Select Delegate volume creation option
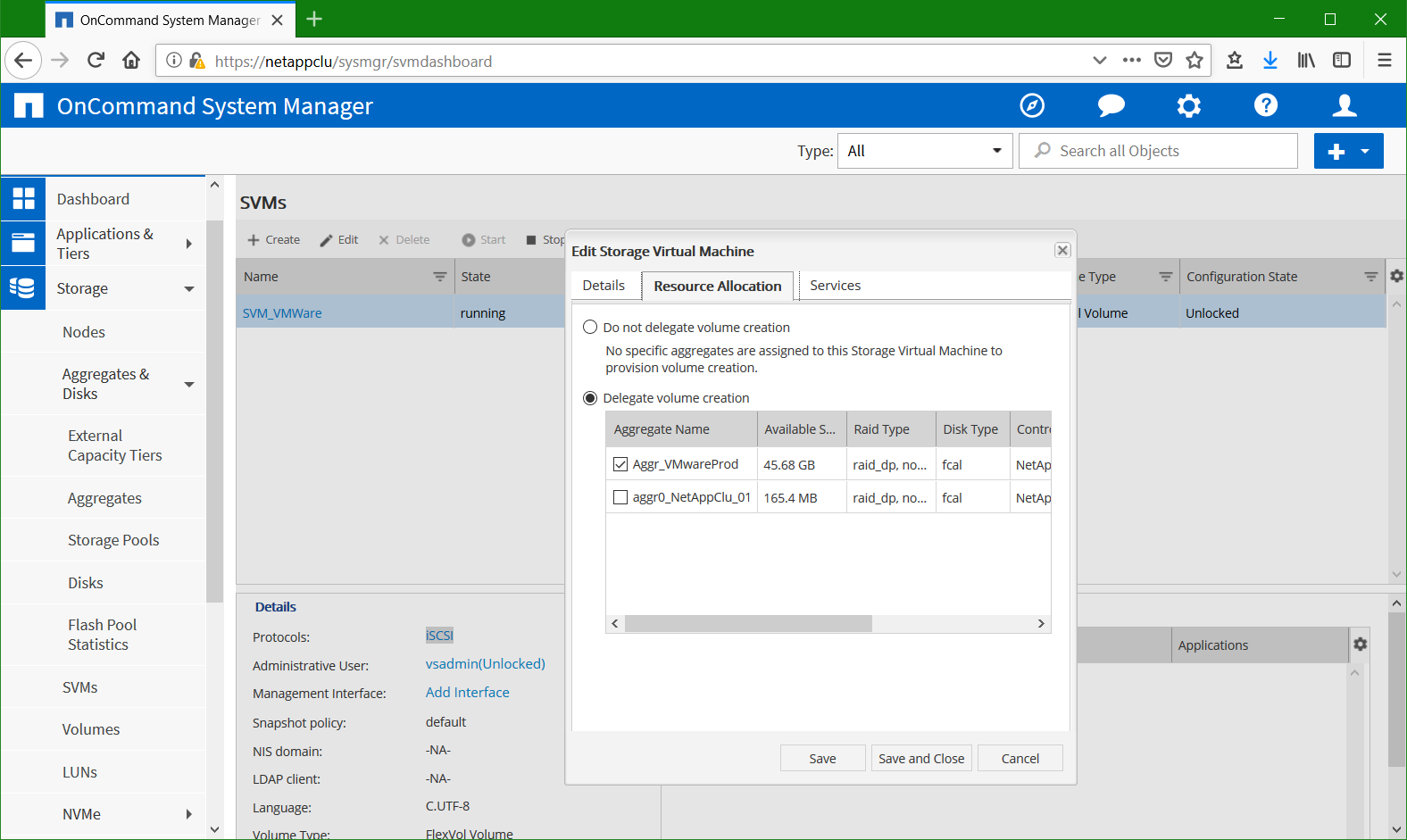 590,398
